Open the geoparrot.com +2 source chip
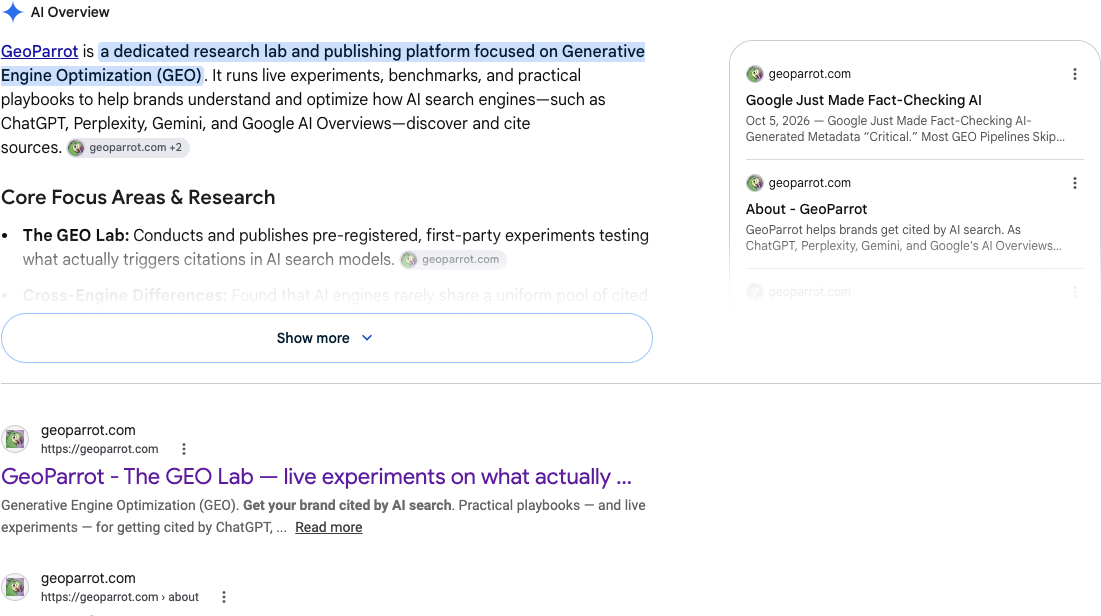This screenshot has height=616, width=1101. click(x=128, y=148)
